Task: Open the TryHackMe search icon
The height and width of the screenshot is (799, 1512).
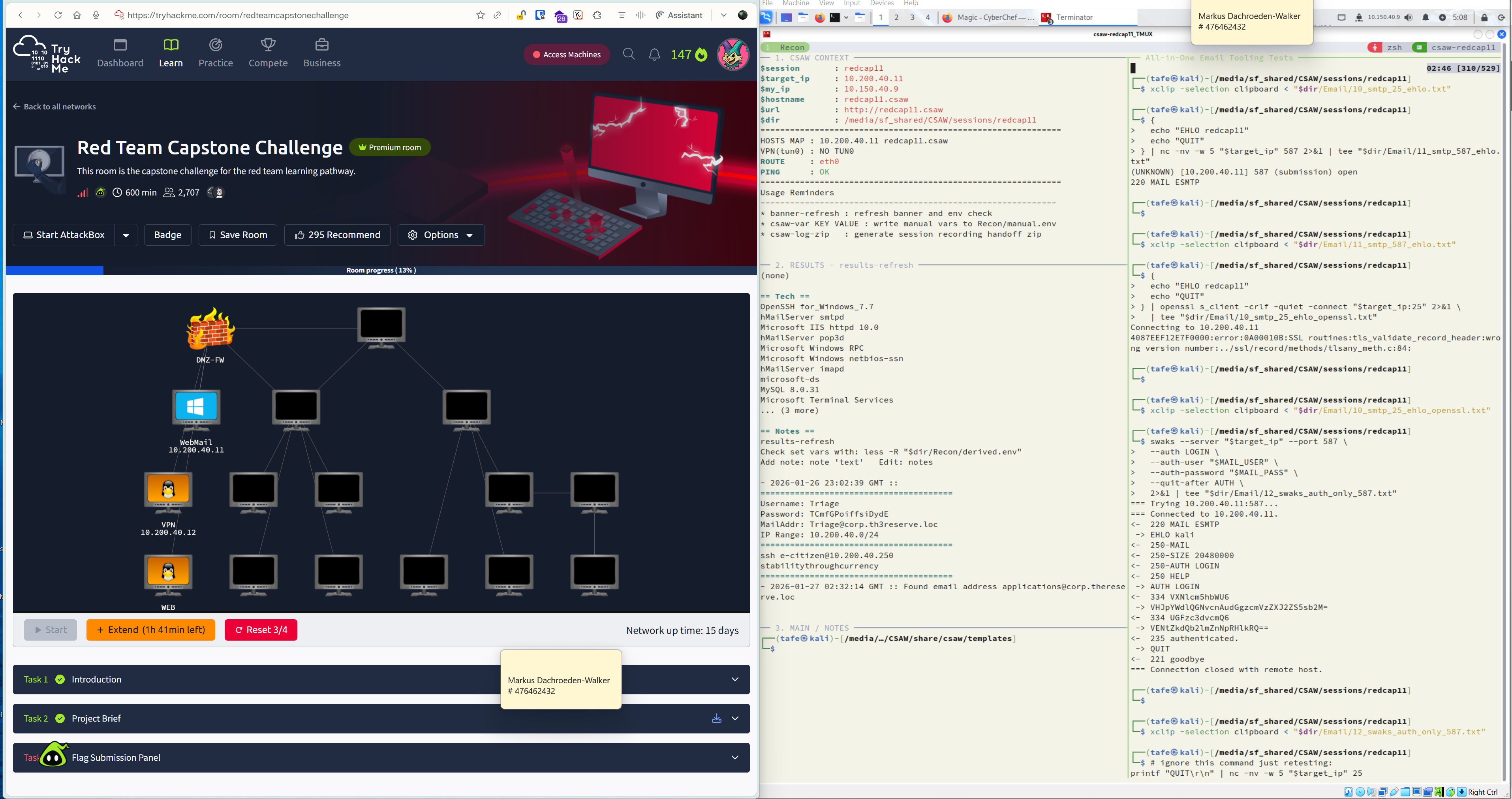Action: [x=629, y=54]
